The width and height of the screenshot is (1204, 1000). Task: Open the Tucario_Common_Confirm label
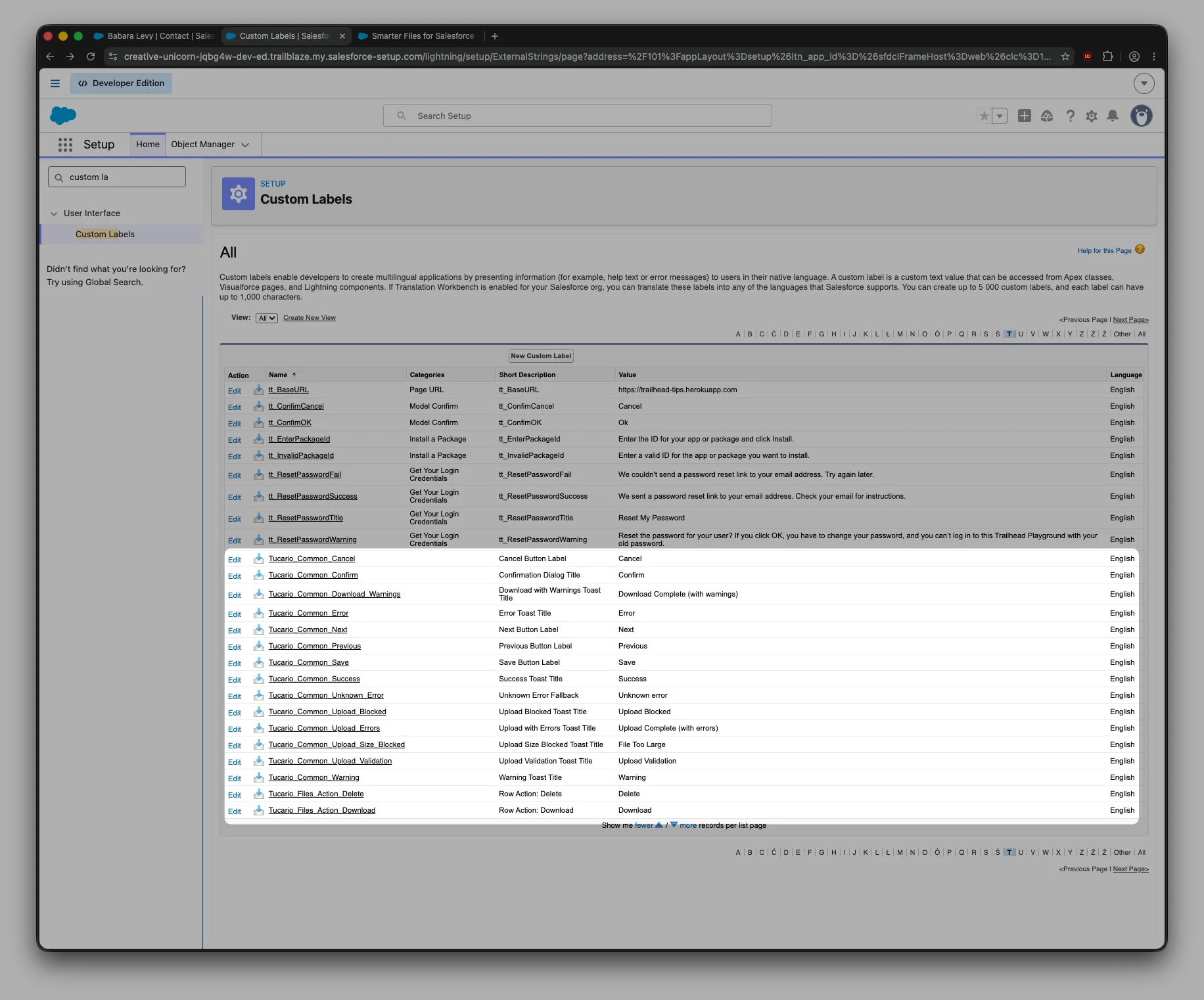click(x=313, y=576)
